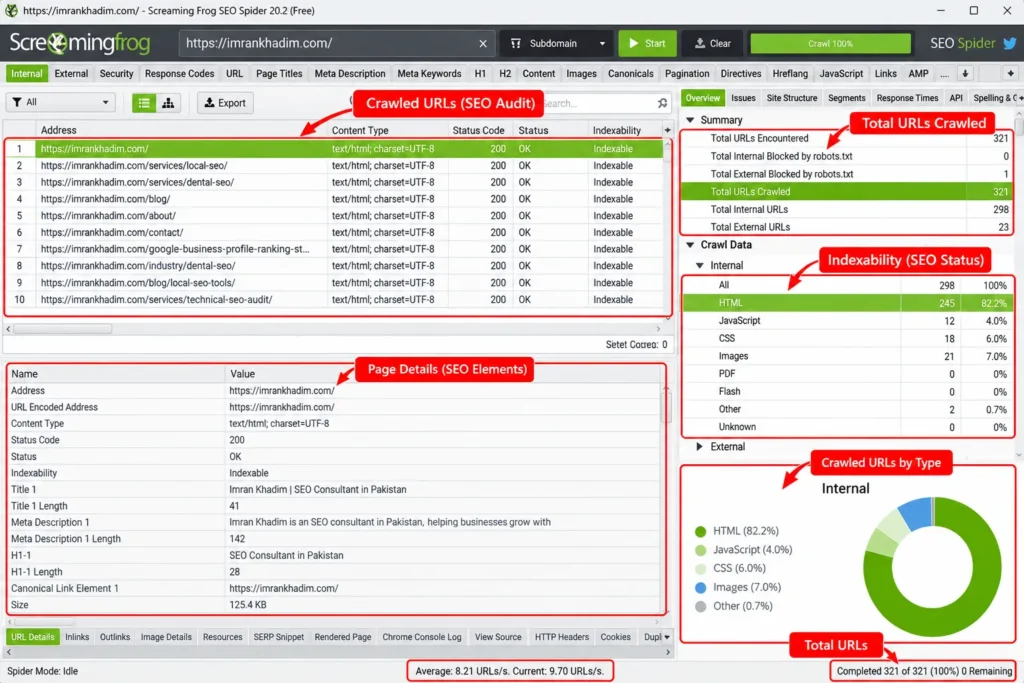This screenshot has width=1024, height=683.
Task: Select the HTML row under Internal
Action: [847, 303]
